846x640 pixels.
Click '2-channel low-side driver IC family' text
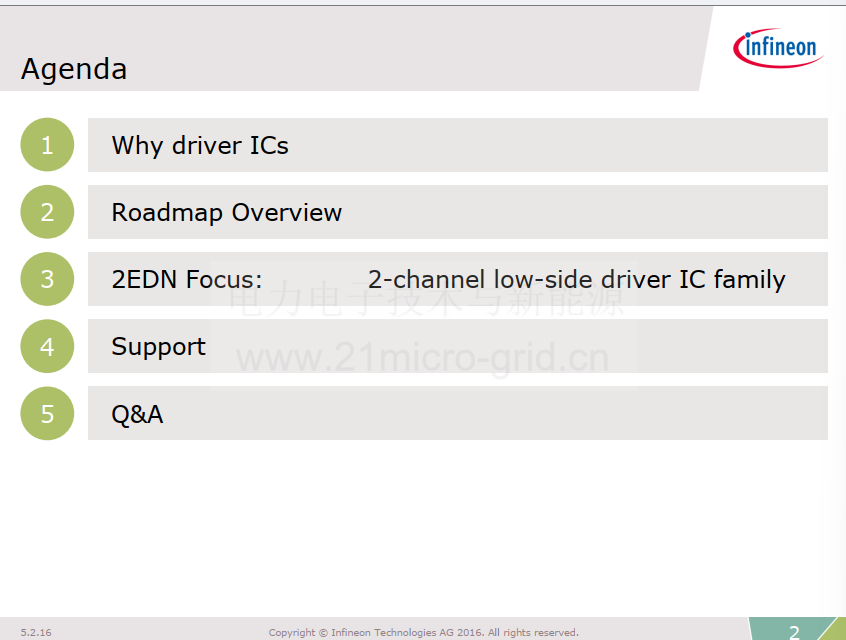pos(577,280)
